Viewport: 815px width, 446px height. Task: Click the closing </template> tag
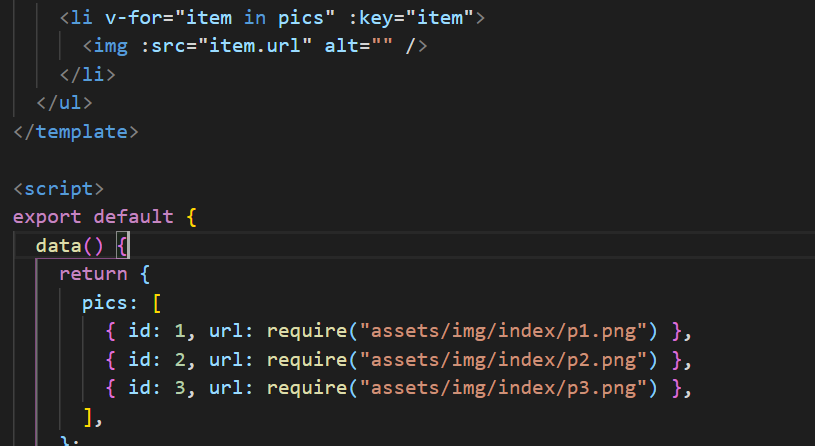coord(70,132)
